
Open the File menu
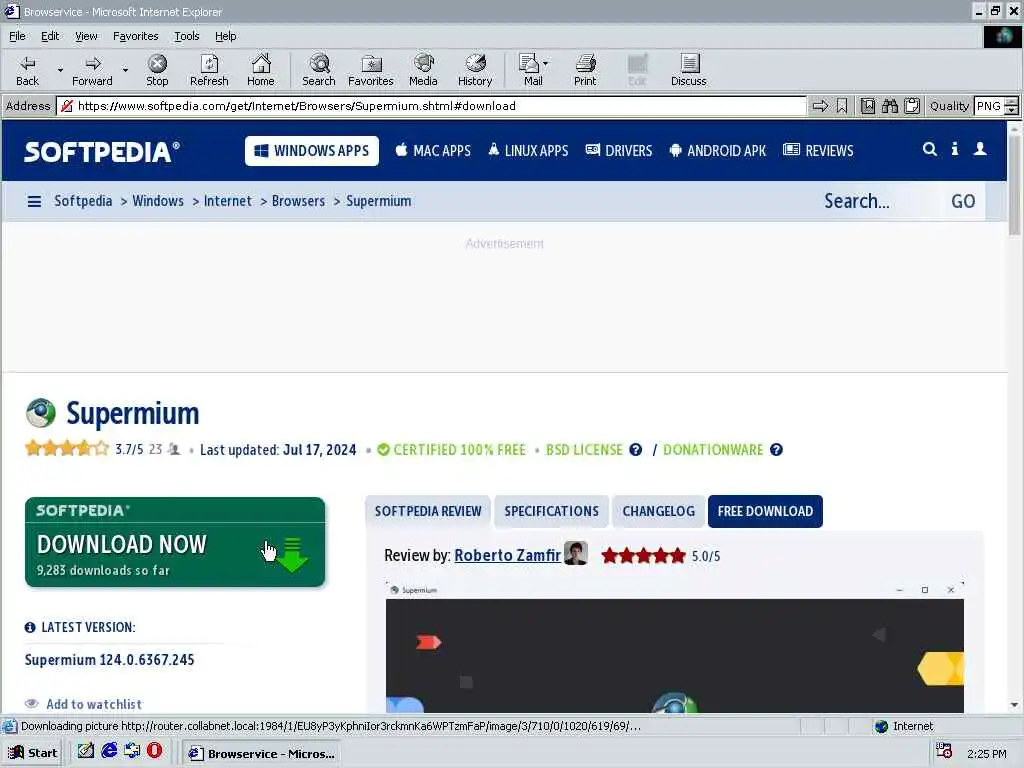click(17, 36)
